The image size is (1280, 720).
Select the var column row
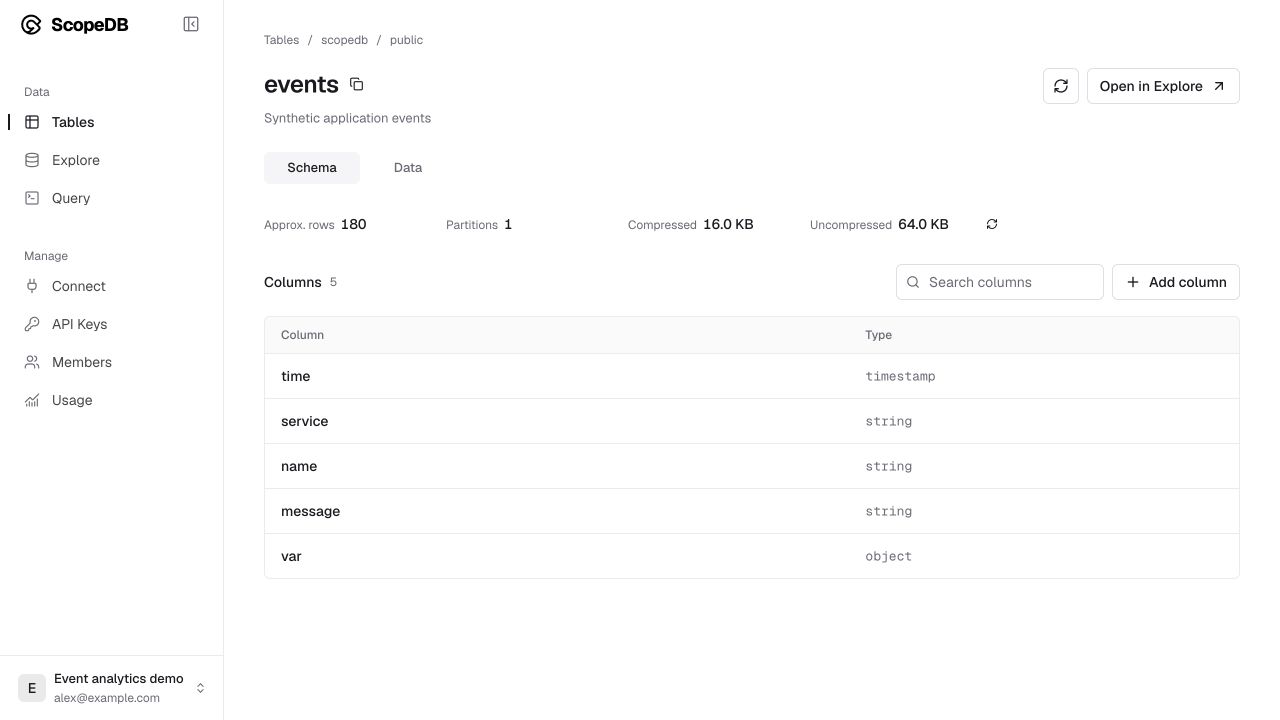pos(752,556)
